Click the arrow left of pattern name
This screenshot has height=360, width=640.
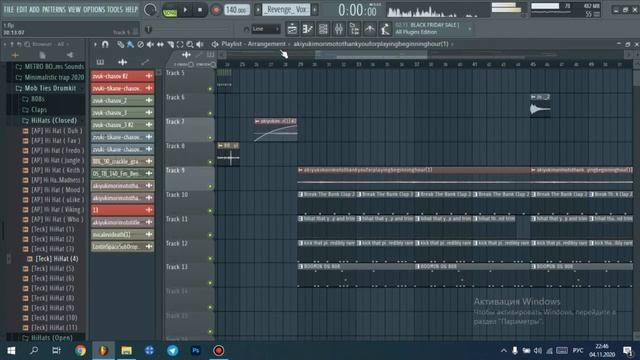point(258,9)
